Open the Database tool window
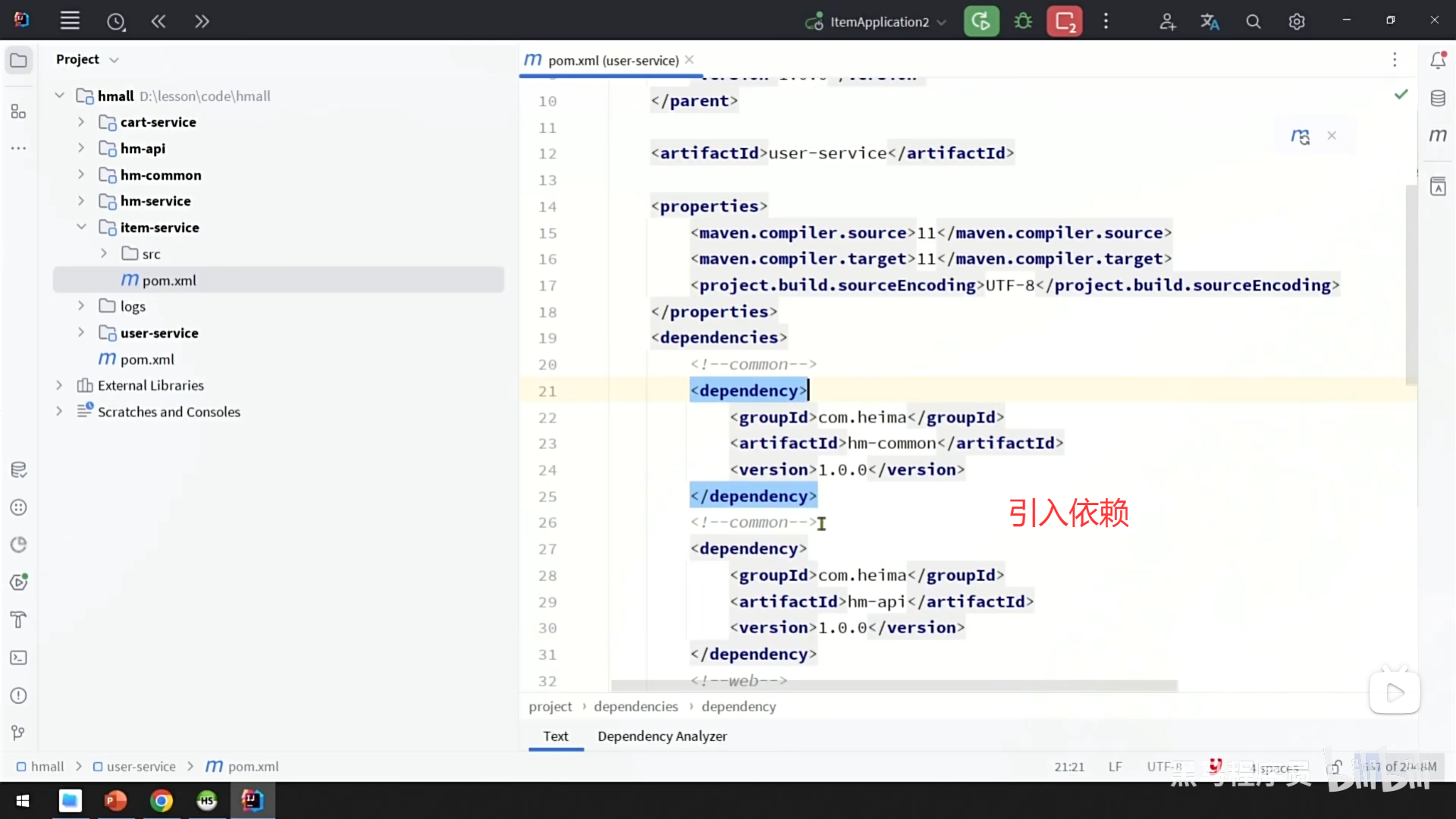Image resolution: width=1456 pixels, height=819 pixels. 1438,98
